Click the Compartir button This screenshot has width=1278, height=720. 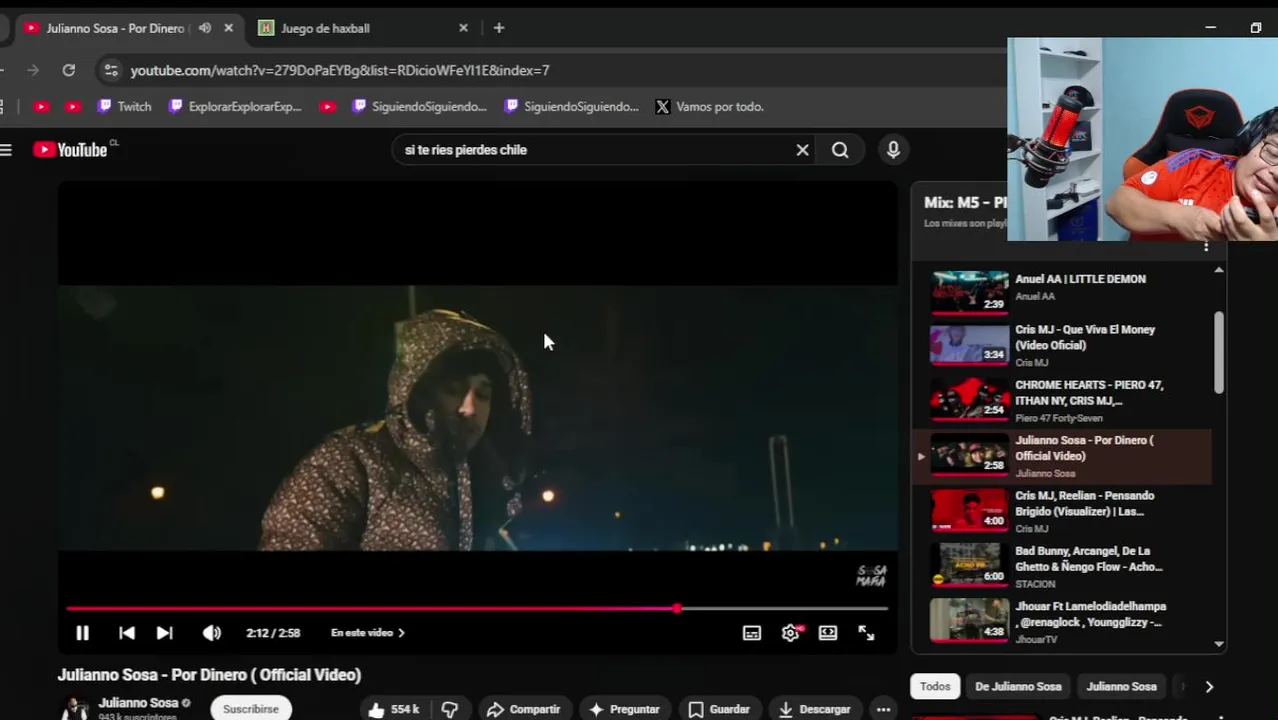click(x=523, y=709)
